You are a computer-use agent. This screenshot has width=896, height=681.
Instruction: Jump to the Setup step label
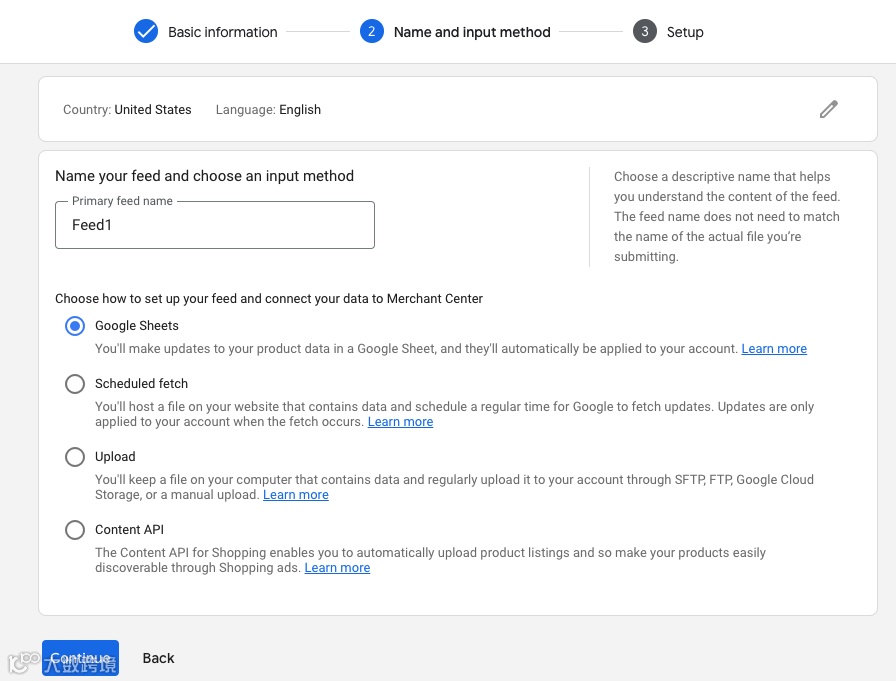pyautogui.click(x=685, y=32)
